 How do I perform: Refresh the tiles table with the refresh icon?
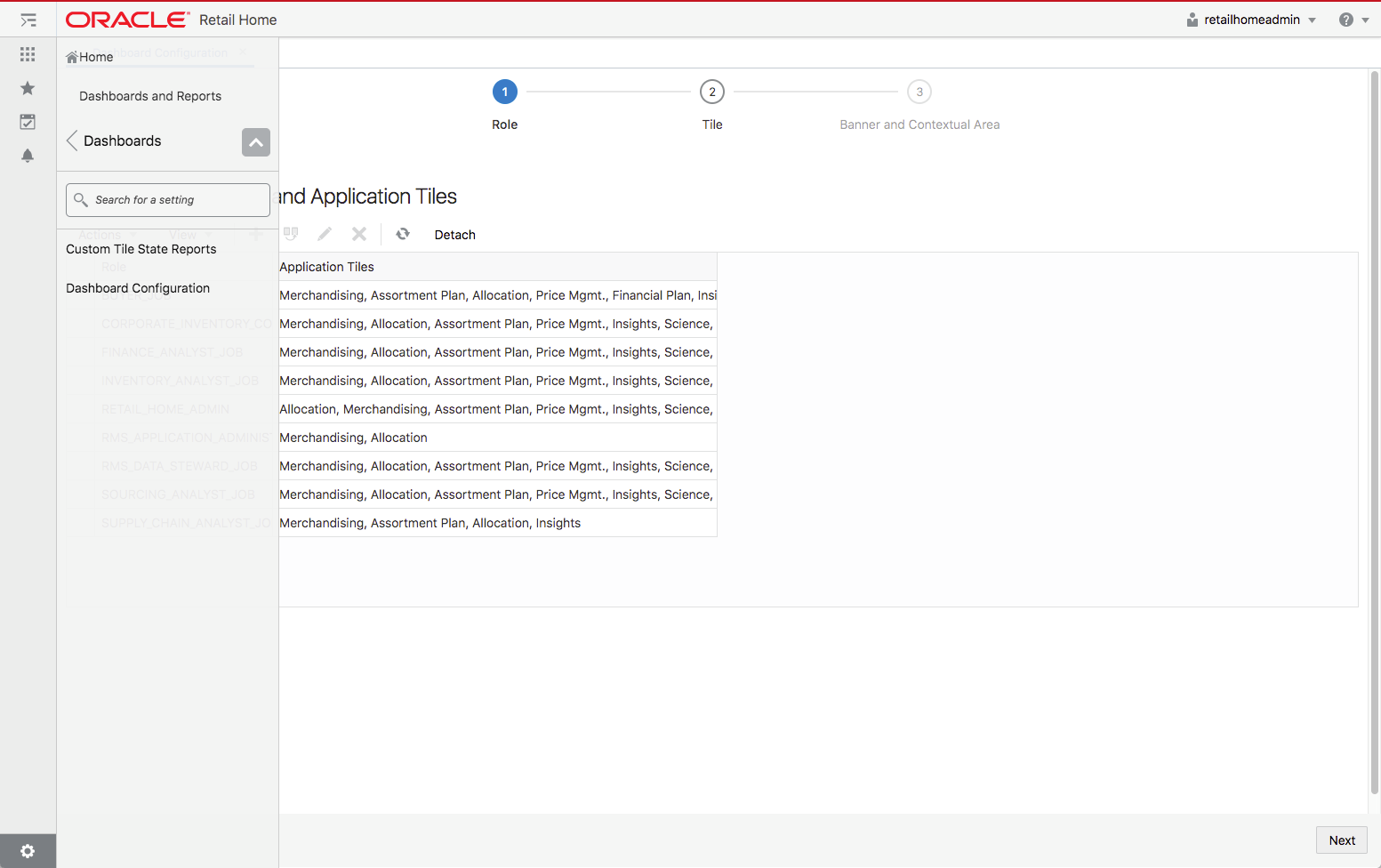(402, 234)
